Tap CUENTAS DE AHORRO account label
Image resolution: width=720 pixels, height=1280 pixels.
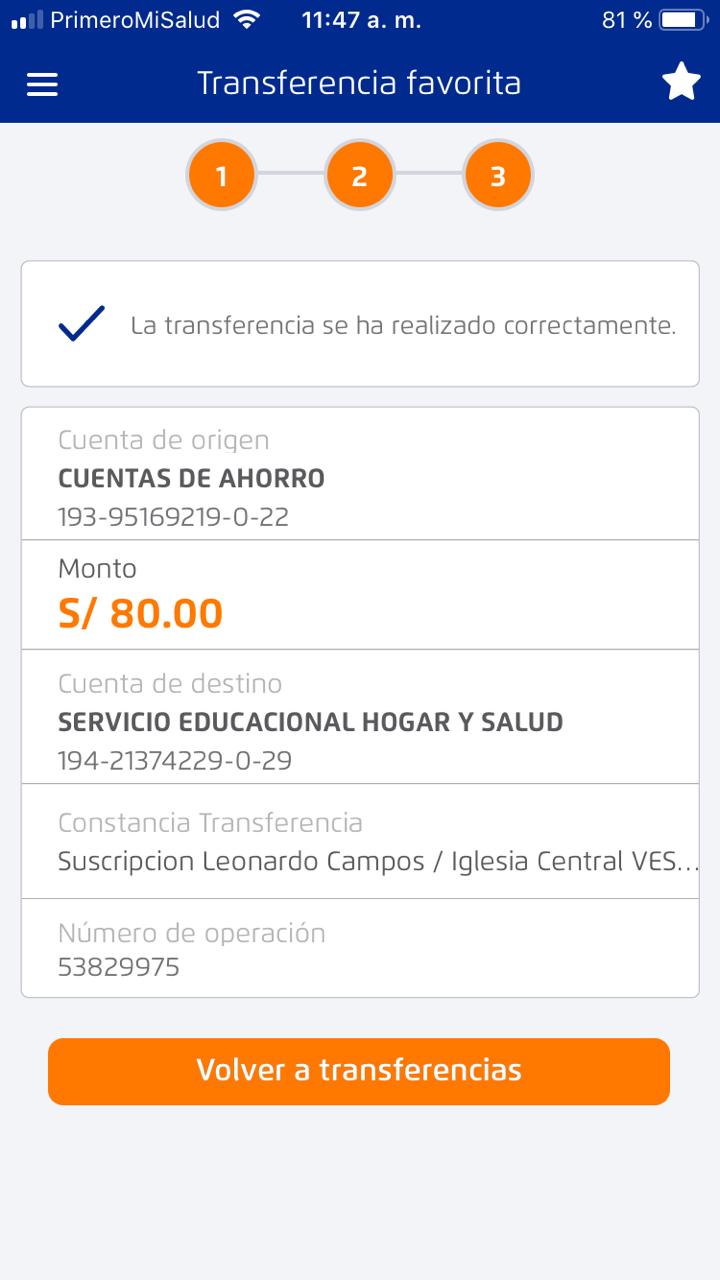[x=191, y=479]
